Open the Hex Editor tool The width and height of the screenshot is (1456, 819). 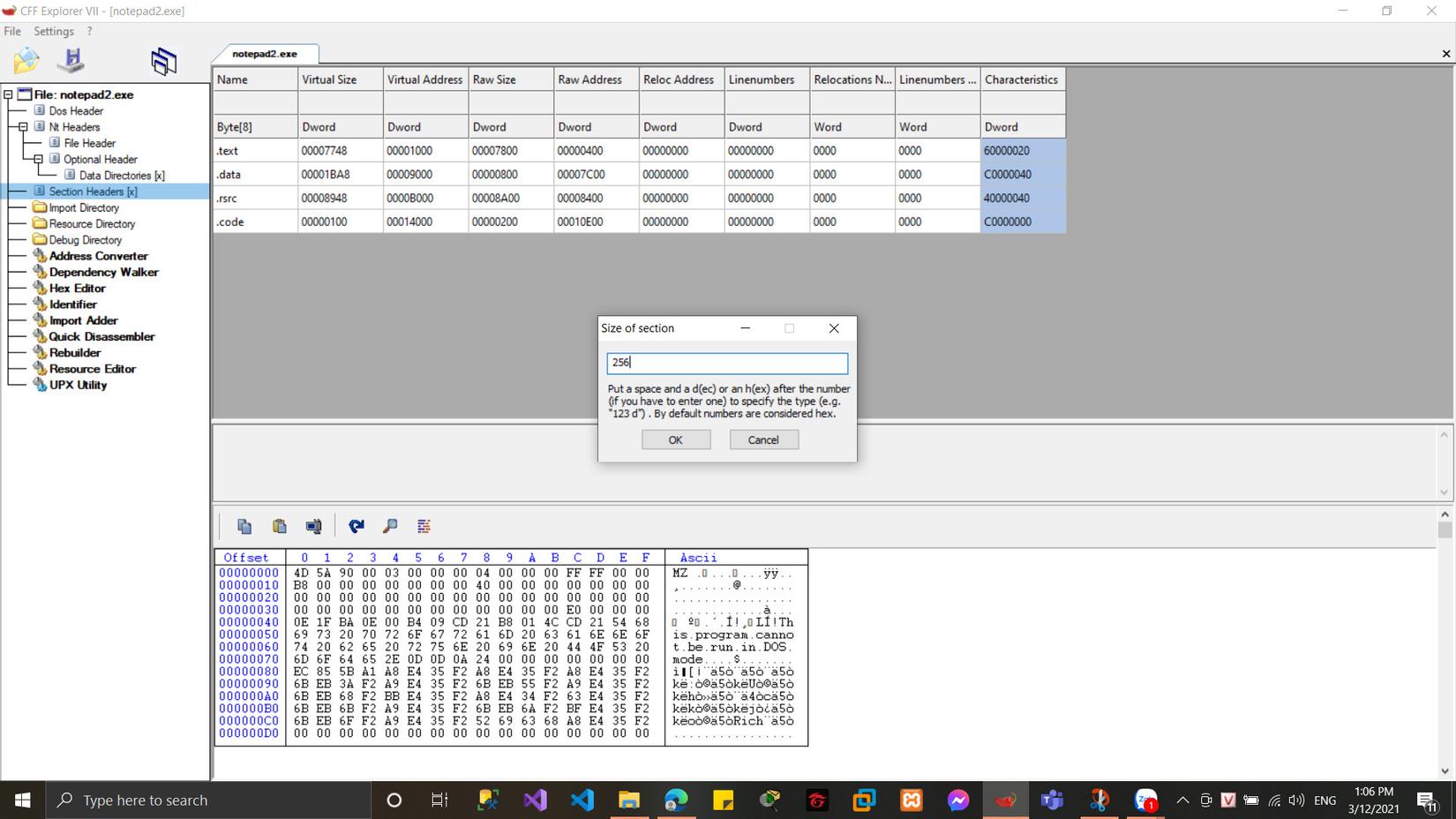[78, 289]
